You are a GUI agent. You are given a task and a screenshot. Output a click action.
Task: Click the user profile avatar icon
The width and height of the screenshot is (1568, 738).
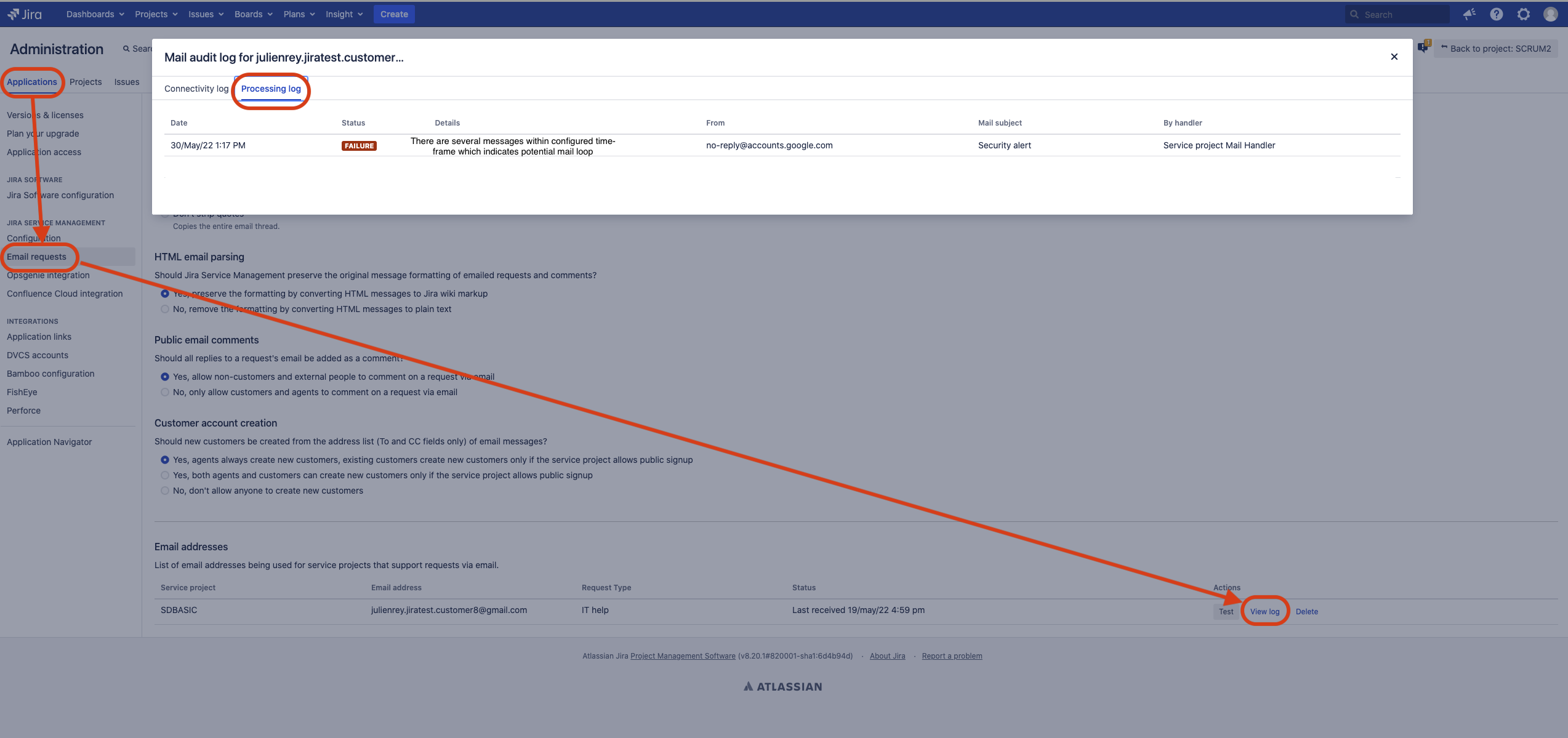[x=1551, y=14]
